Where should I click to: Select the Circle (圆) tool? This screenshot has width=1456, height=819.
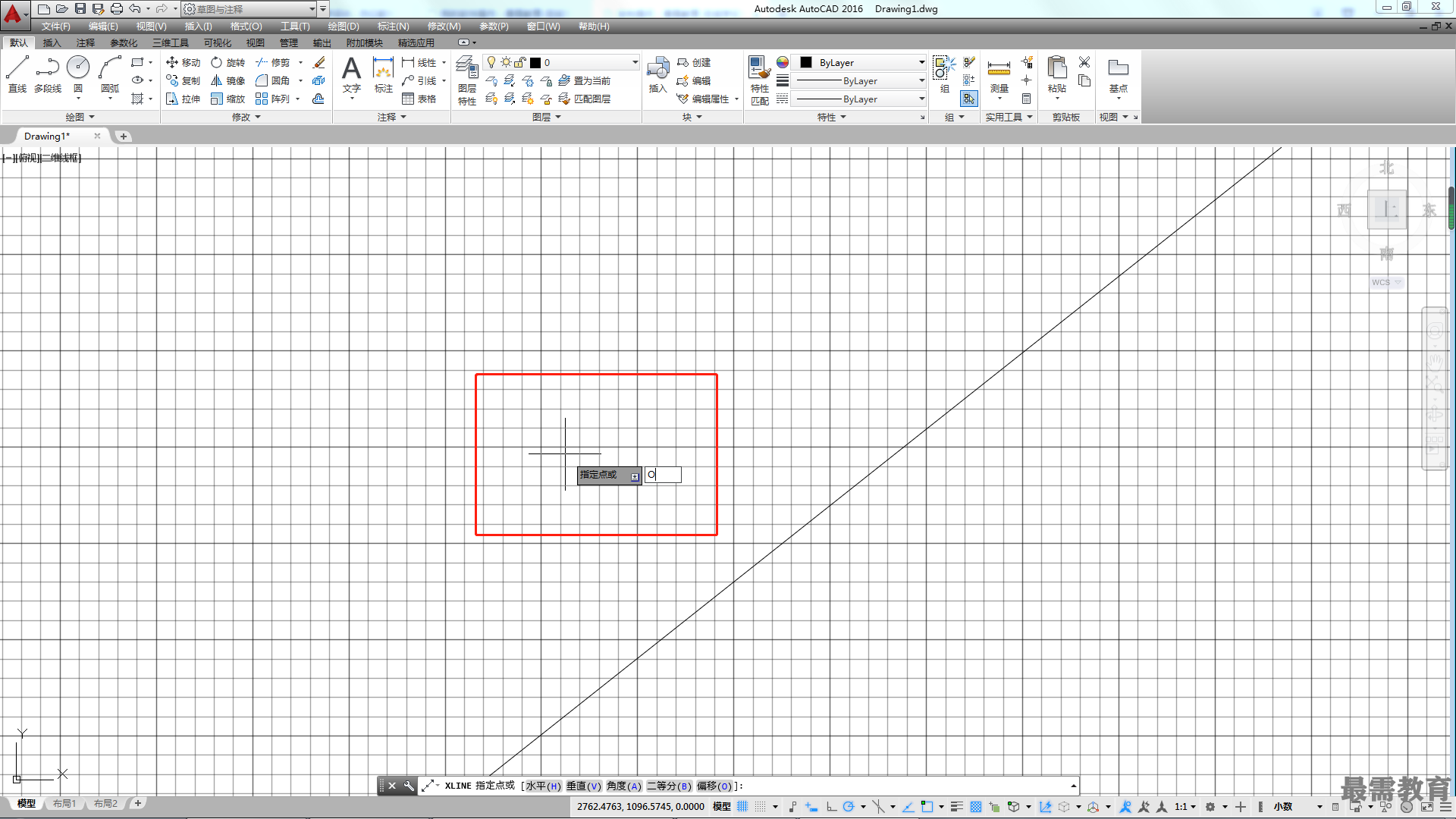pyautogui.click(x=78, y=74)
